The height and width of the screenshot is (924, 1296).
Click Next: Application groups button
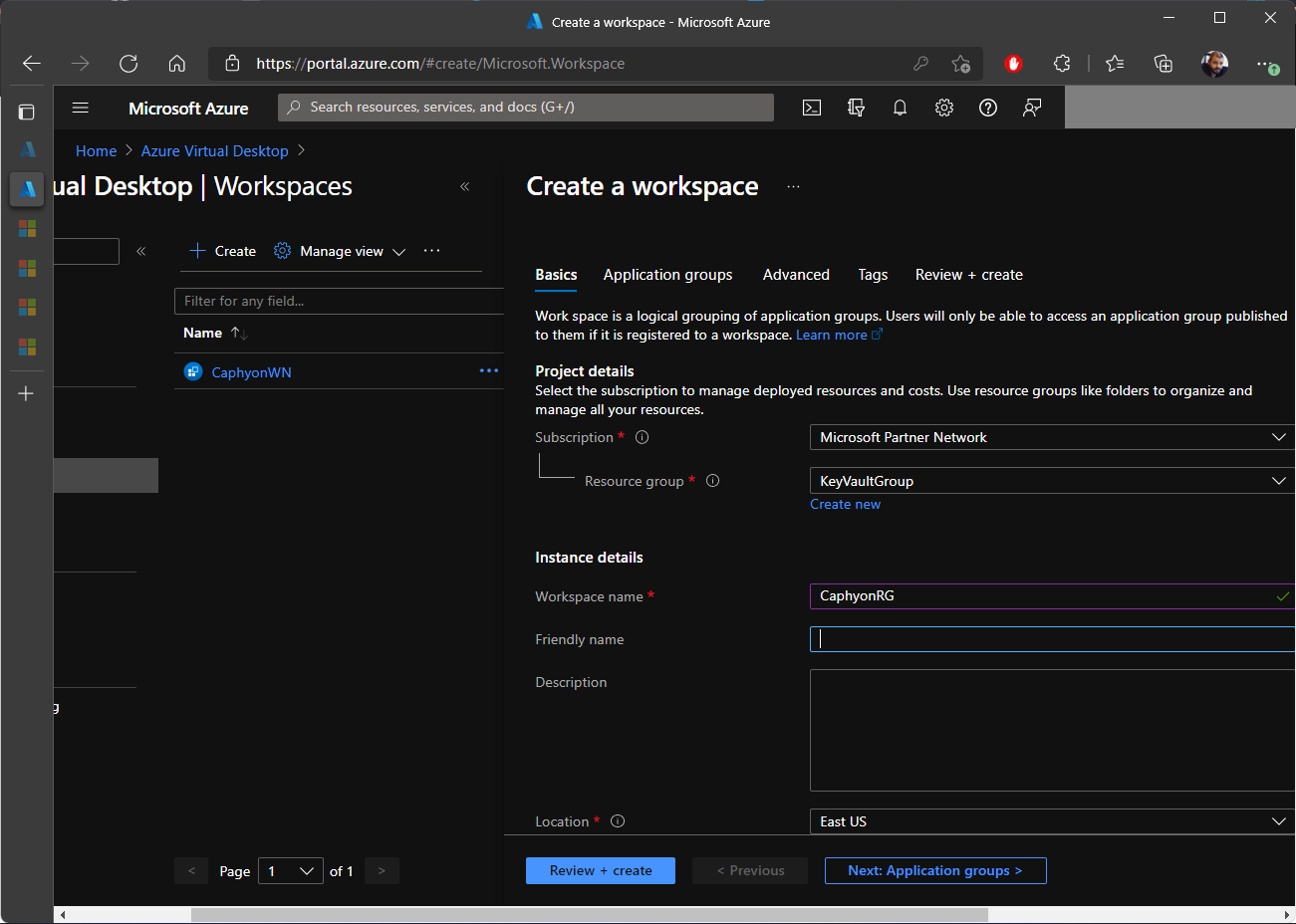click(935, 870)
